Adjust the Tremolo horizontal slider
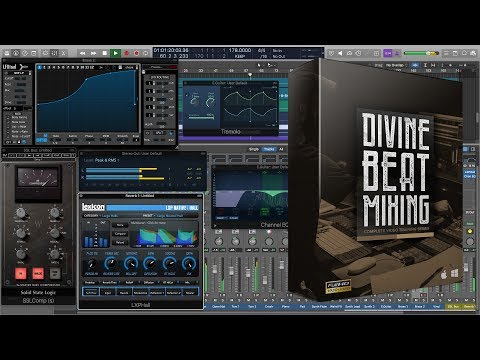The image size is (480, 360). point(201,117)
